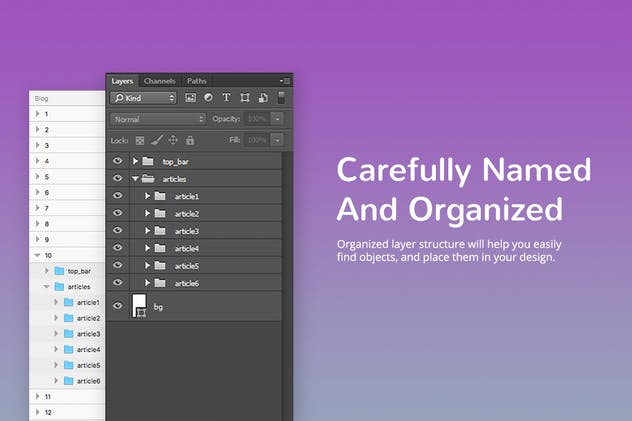
Task: Click the lock all padlock icon
Action: [190, 140]
